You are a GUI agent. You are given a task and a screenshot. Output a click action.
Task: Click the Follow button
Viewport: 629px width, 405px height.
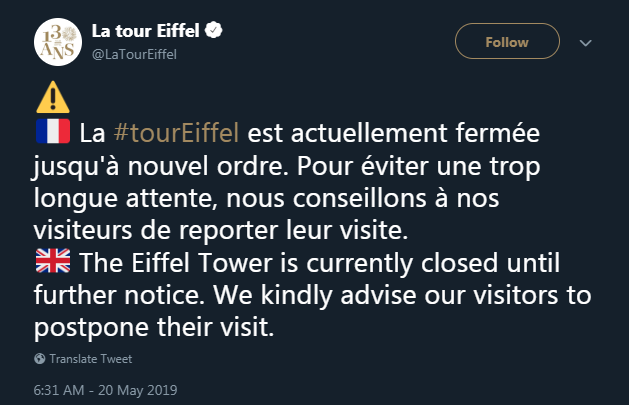(507, 41)
